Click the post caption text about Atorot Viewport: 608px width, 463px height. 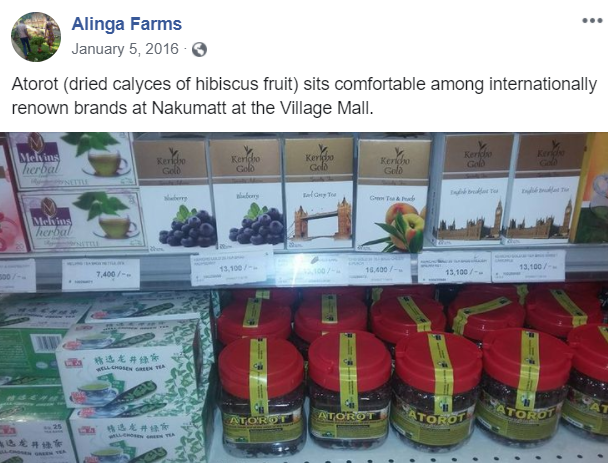pos(304,96)
